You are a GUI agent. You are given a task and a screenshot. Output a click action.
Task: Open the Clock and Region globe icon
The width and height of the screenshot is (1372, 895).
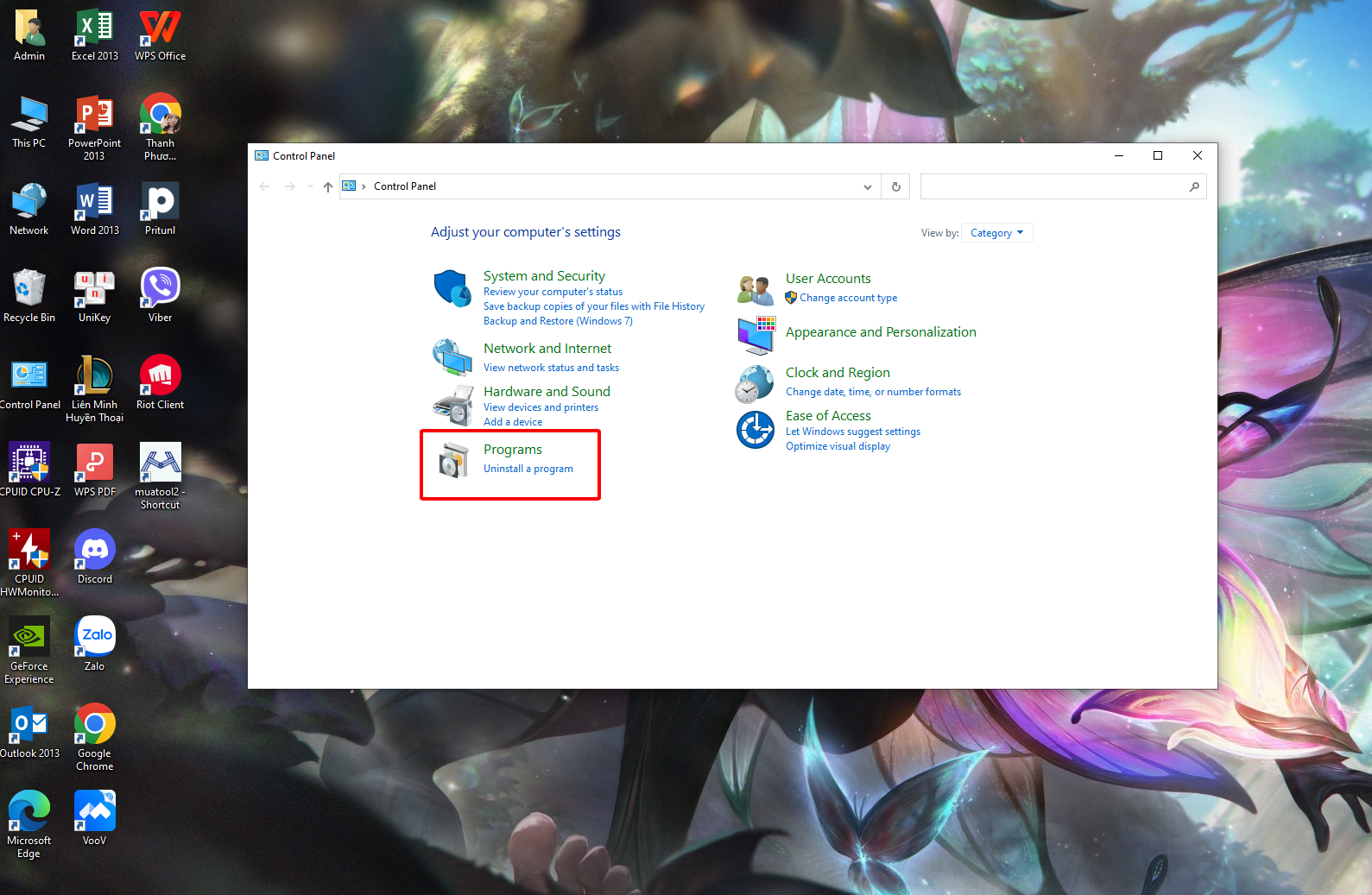coord(754,384)
